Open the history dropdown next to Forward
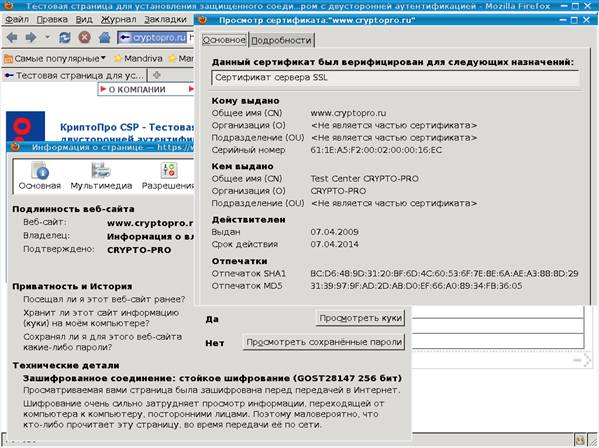 [x=47, y=37]
